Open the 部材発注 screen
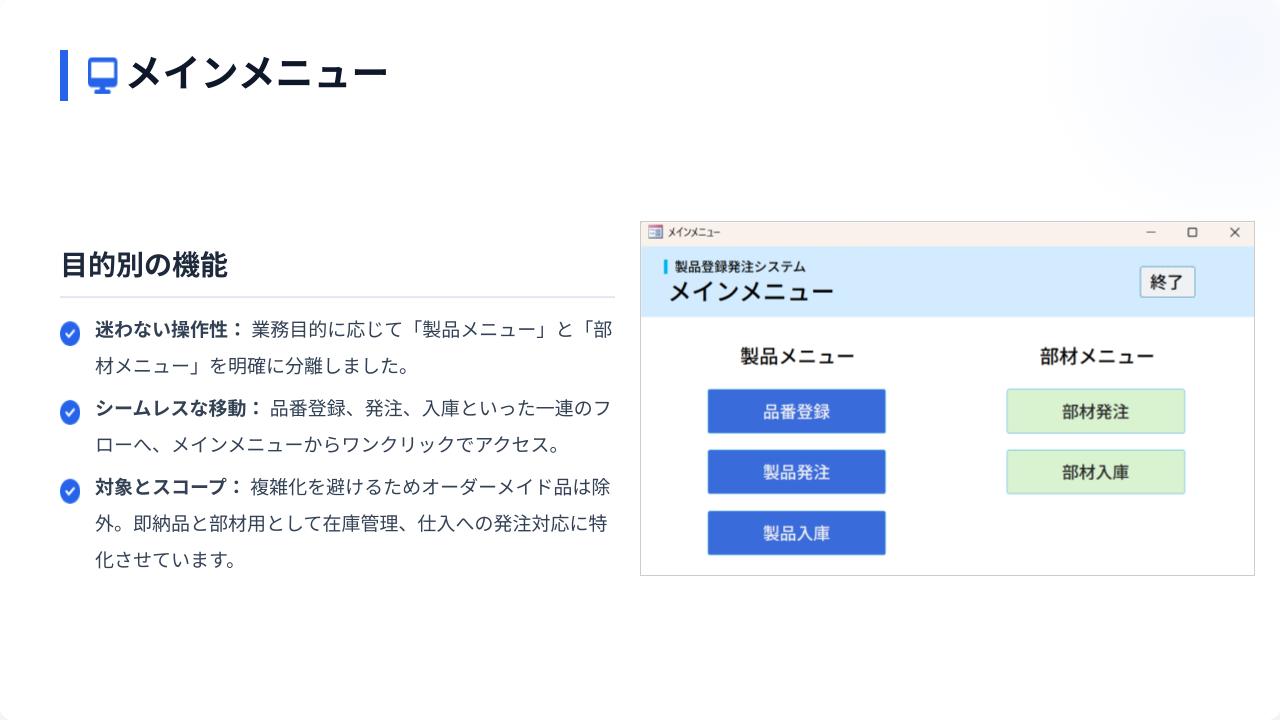 coord(1095,411)
